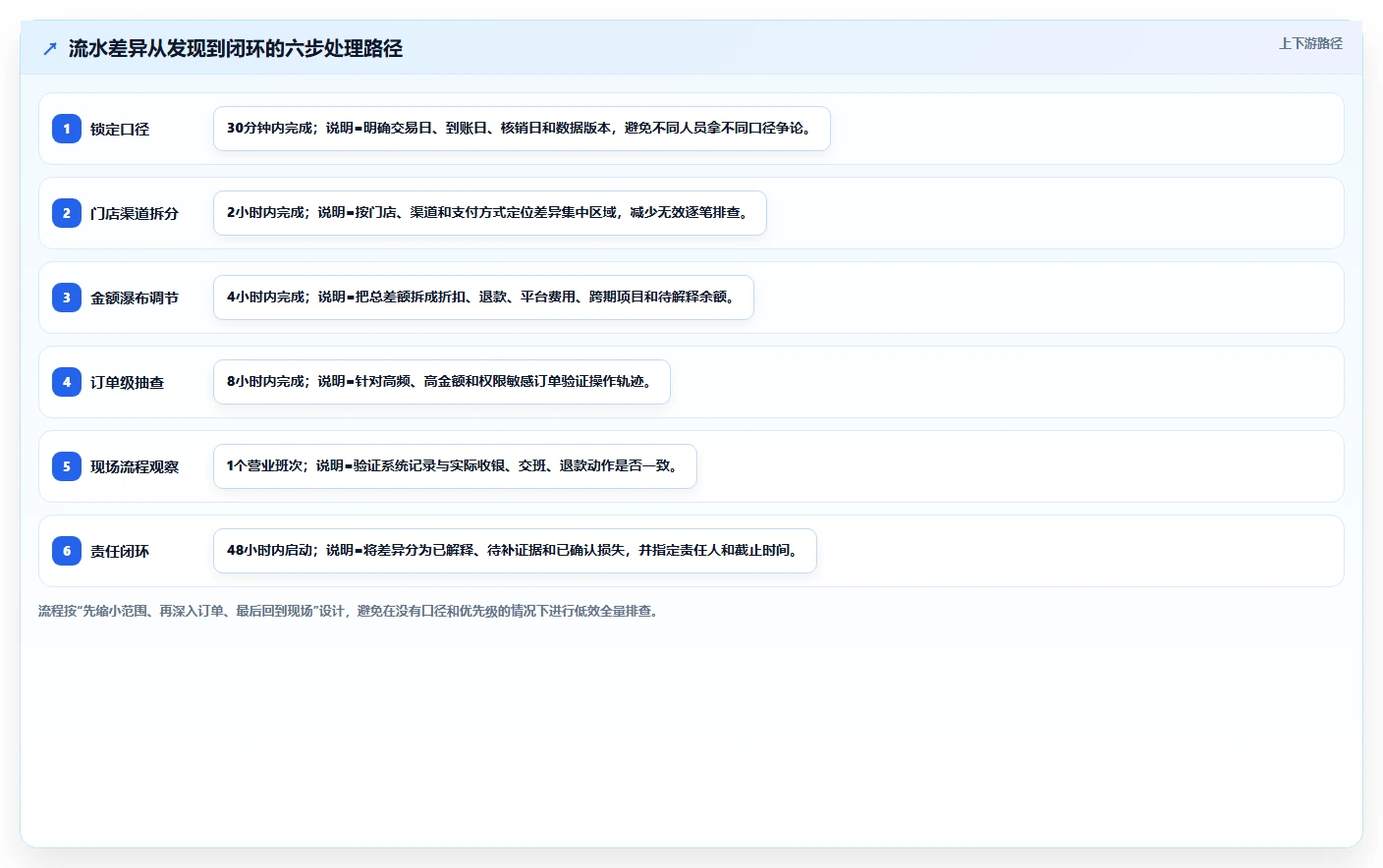The height and width of the screenshot is (868, 1383).
Task: Click the title 流水差异从发现到闭环的六步处理路径
Action: click(236, 48)
